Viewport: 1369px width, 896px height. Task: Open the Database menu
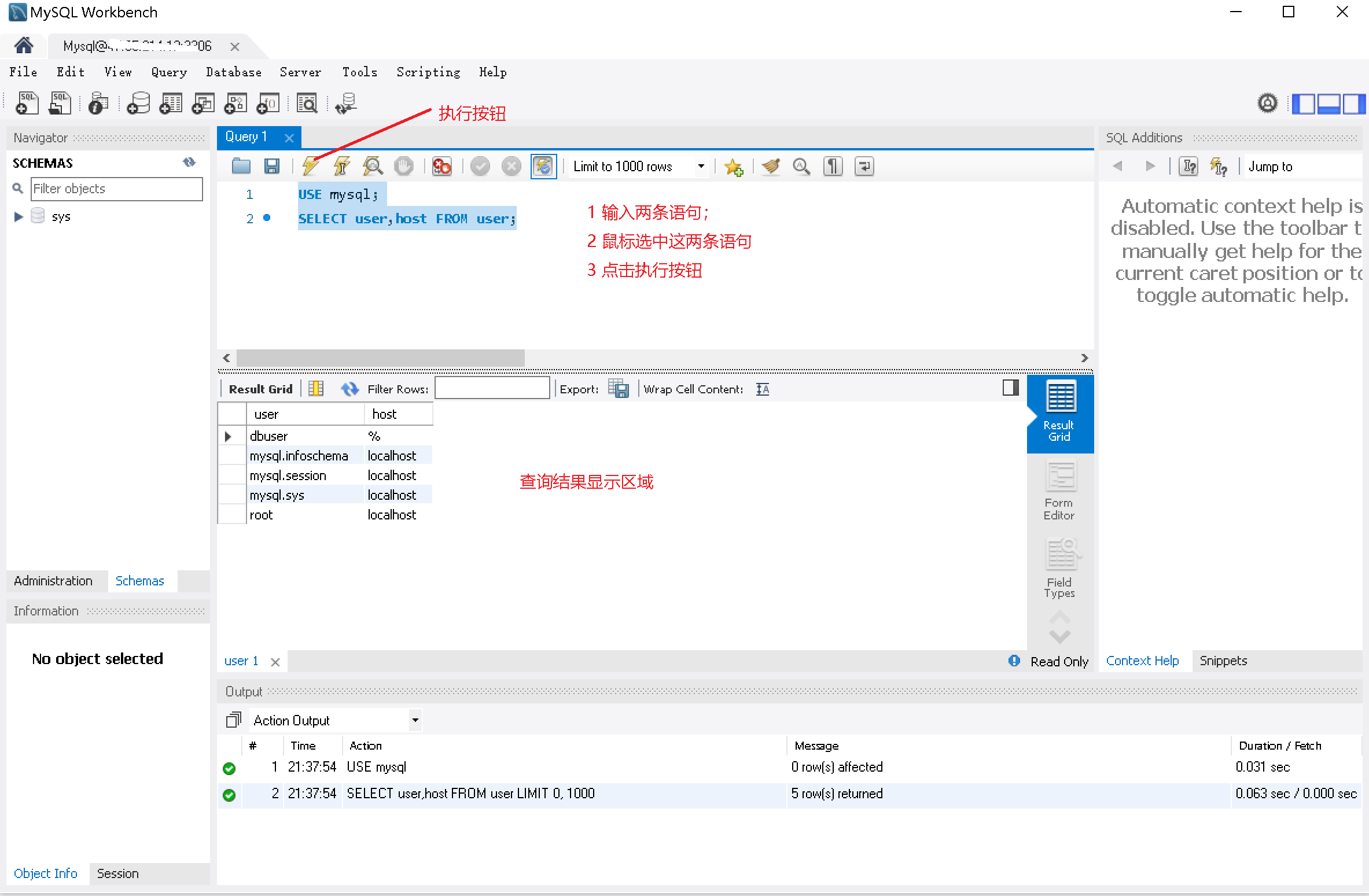[x=233, y=72]
